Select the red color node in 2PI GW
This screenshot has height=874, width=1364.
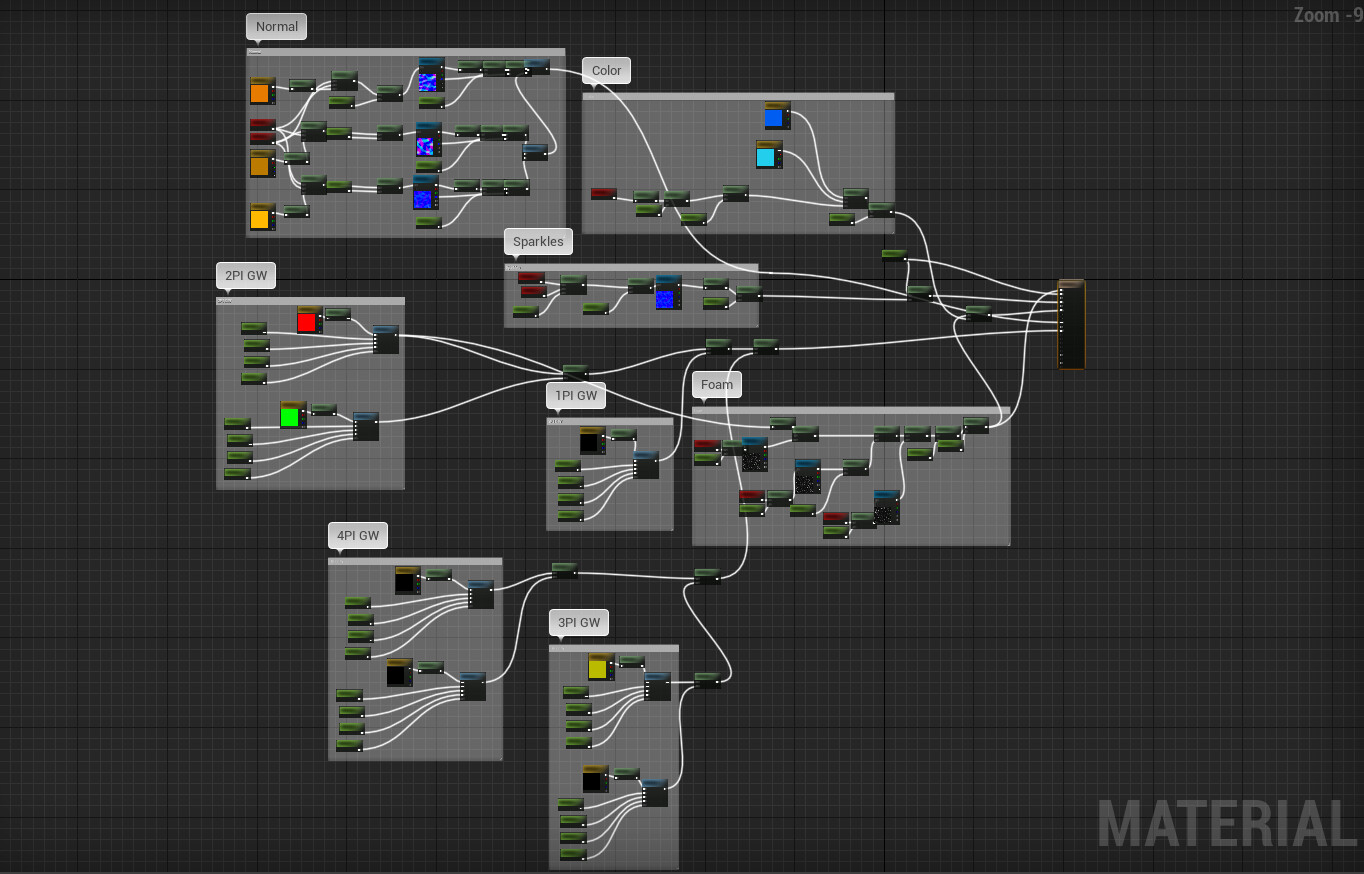pos(309,320)
